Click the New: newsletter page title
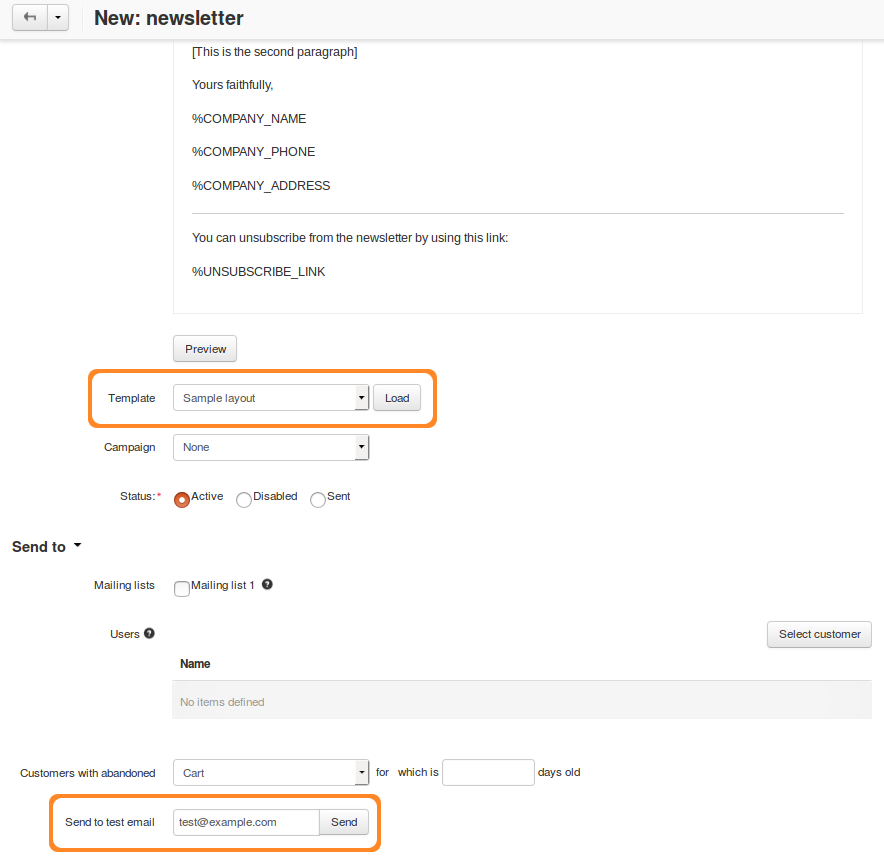 pos(169,18)
